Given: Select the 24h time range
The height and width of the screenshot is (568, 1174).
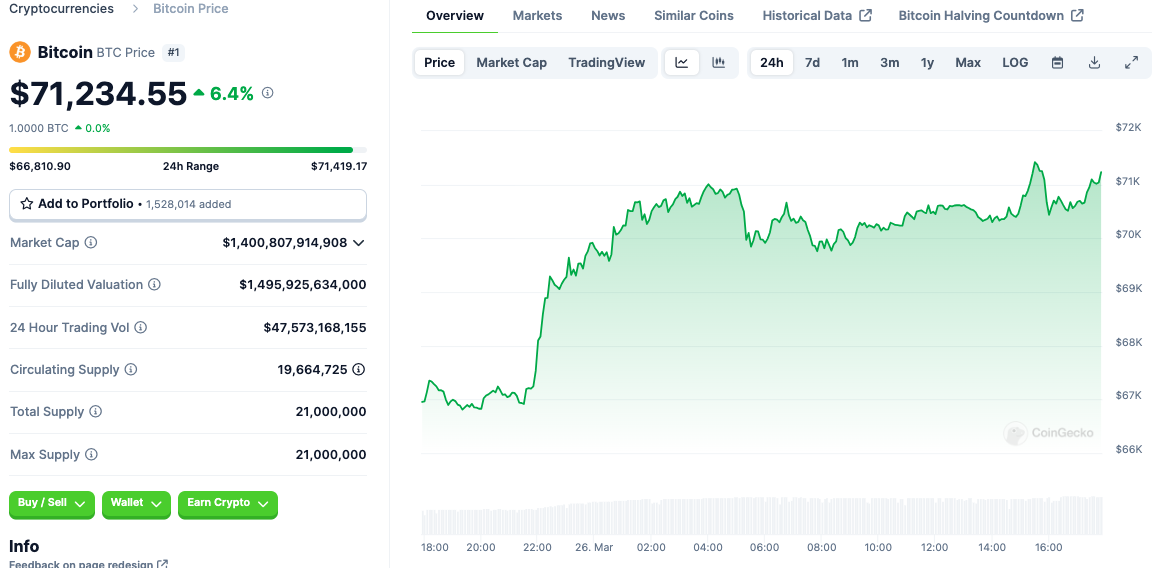Looking at the screenshot, I should coord(772,63).
